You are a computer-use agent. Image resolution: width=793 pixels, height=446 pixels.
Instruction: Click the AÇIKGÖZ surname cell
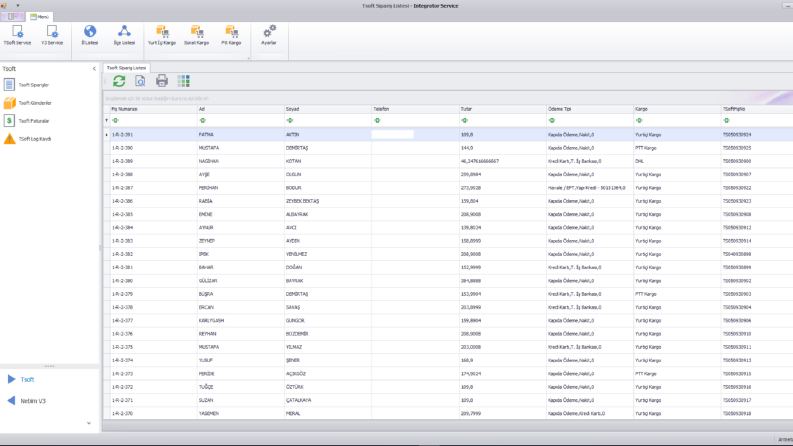point(328,374)
